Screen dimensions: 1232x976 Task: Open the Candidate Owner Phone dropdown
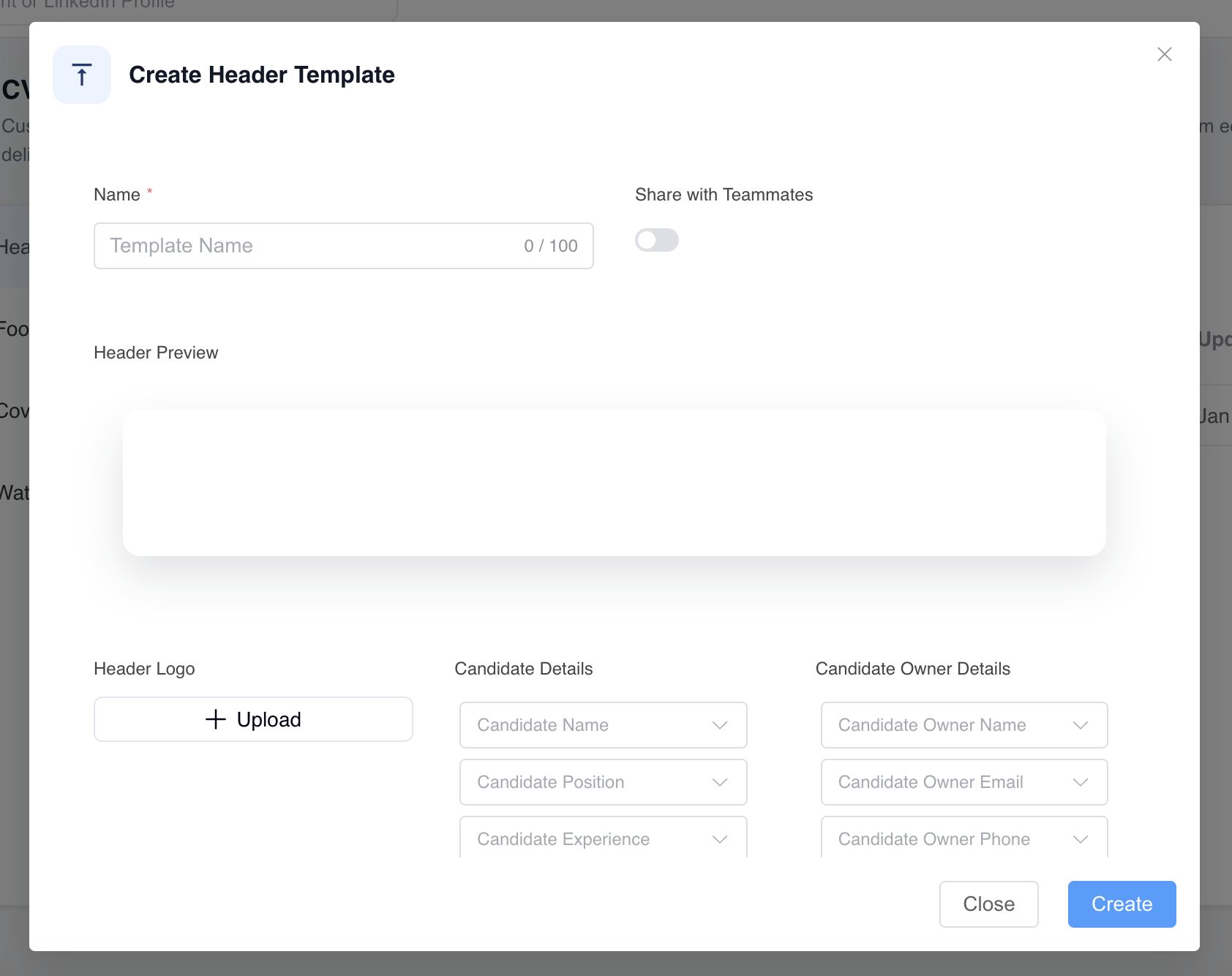(x=964, y=838)
